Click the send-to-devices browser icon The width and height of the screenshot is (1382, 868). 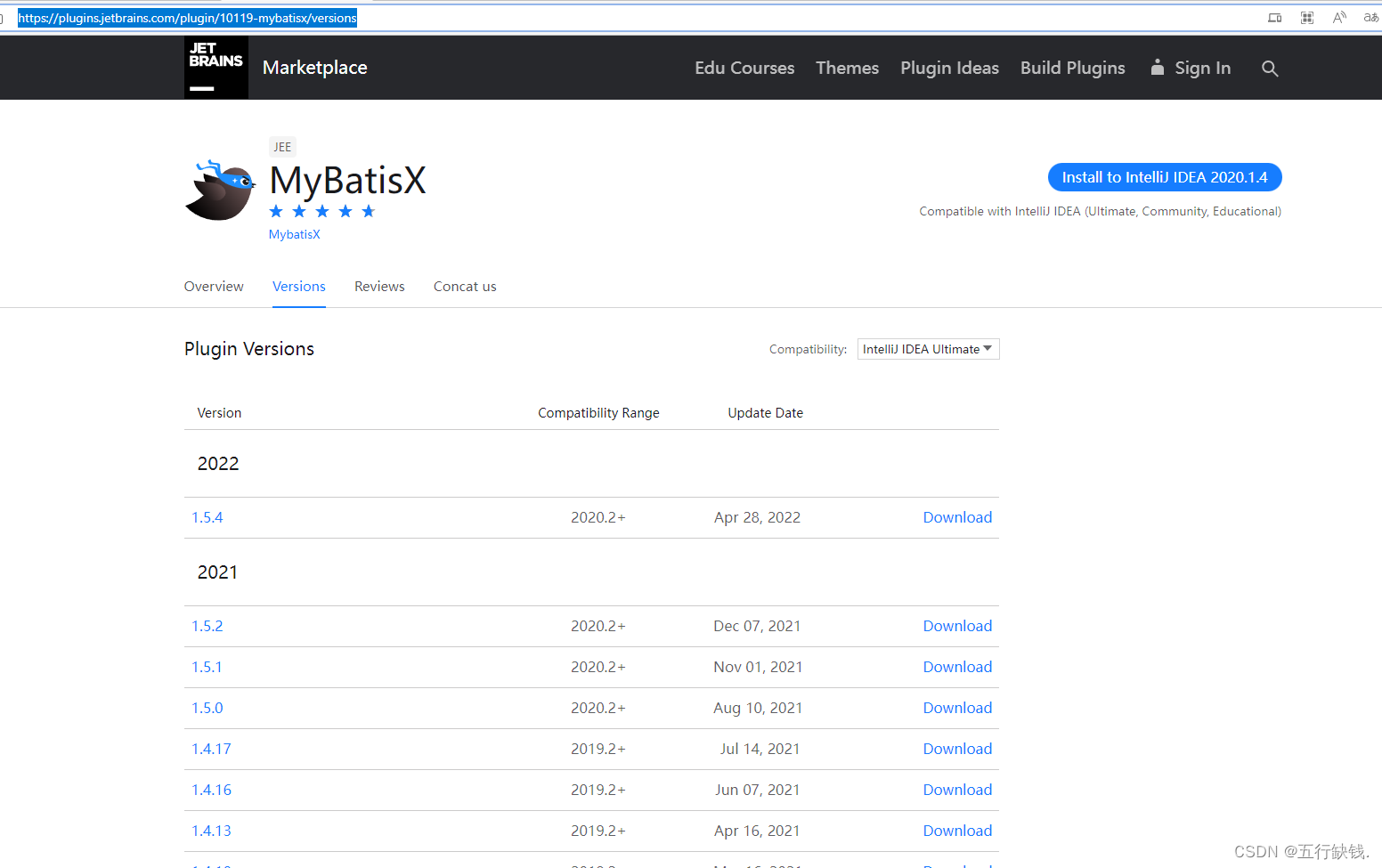(x=1273, y=17)
